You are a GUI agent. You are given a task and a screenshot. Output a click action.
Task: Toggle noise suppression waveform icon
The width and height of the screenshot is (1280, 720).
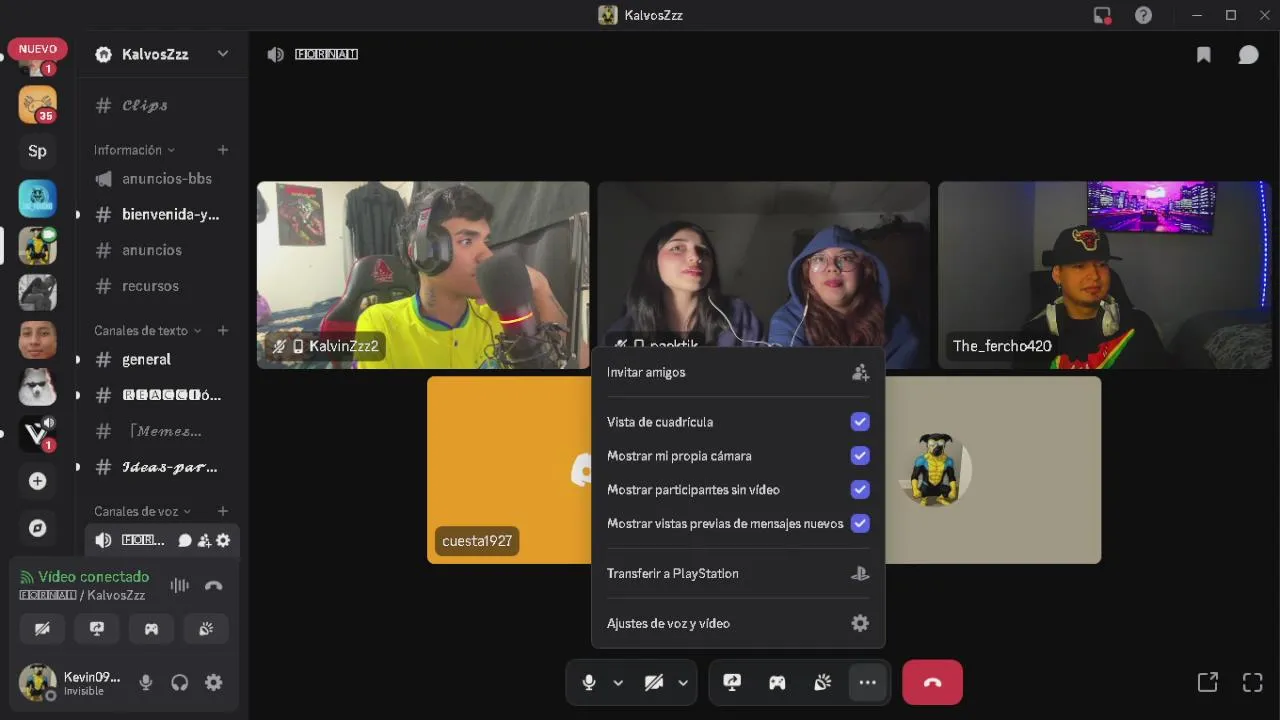[x=180, y=586]
